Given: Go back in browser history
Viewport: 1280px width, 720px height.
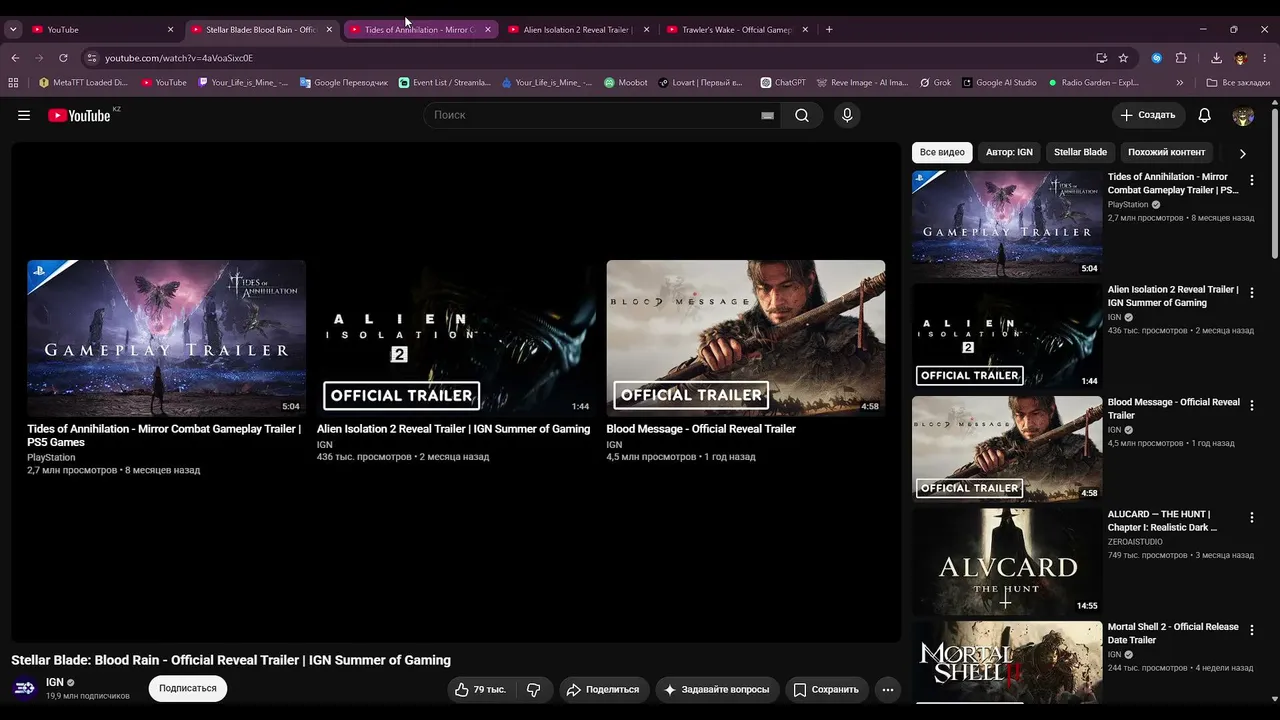Looking at the screenshot, I should pos(15,58).
